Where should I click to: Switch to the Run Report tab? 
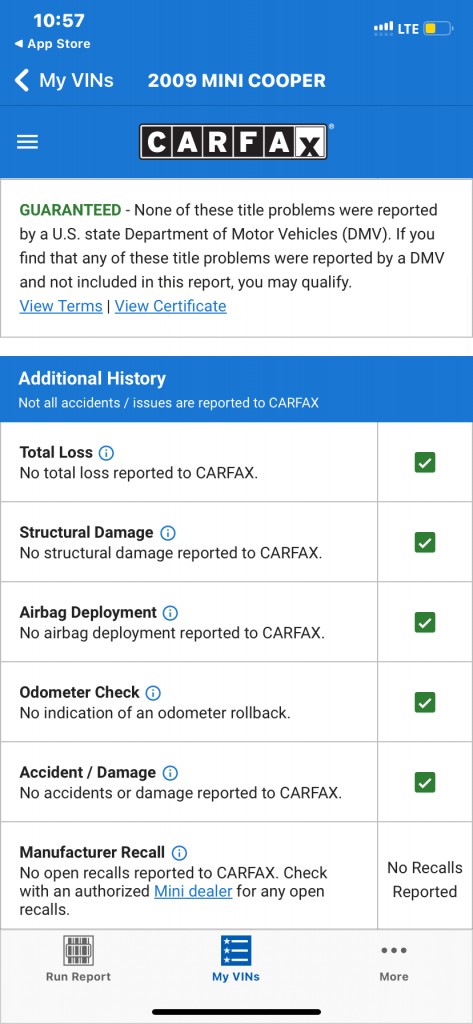point(78,959)
